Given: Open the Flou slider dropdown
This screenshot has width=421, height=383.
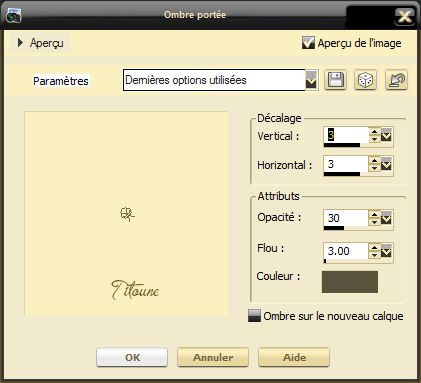Looking at the screenshot, I should point(386,251).
